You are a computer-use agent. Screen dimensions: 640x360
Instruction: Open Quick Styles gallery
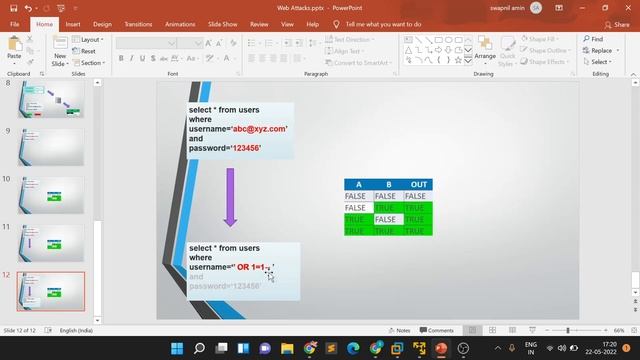pos(507,51)
